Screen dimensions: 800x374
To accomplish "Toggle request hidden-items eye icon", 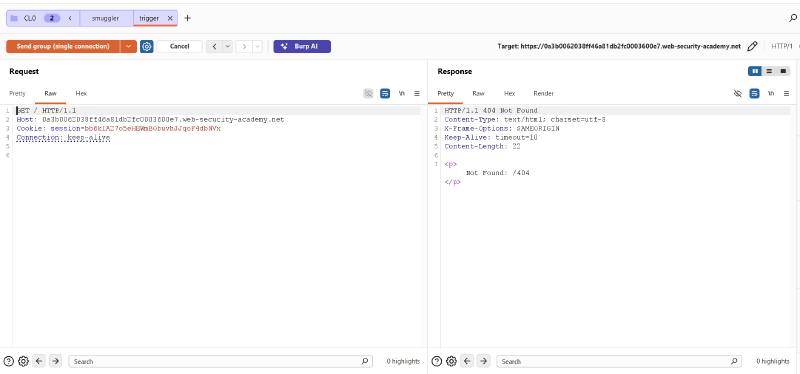I will pos(368,93).
